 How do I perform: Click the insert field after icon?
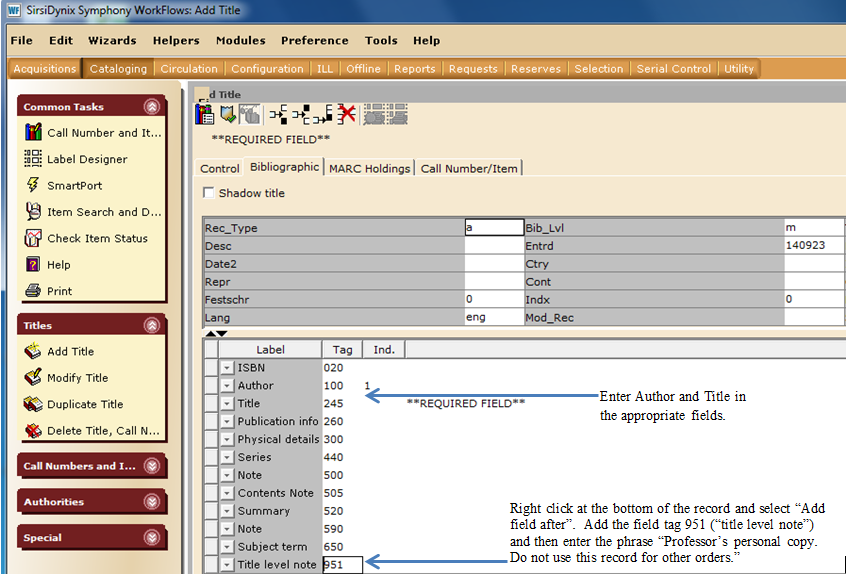pyautogui.click(x=301, y=114)
